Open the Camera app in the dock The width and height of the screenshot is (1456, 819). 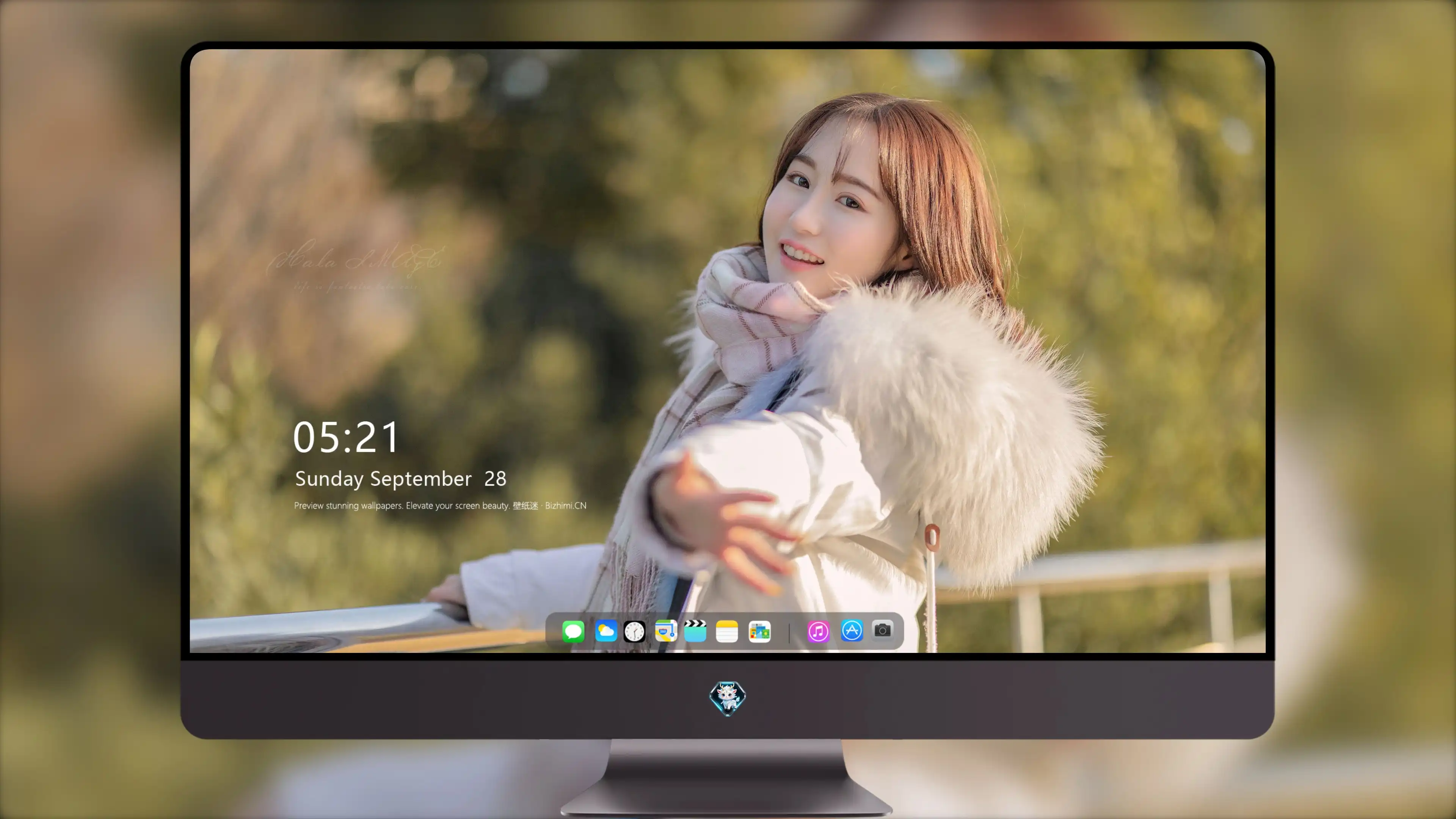[882, 630]
